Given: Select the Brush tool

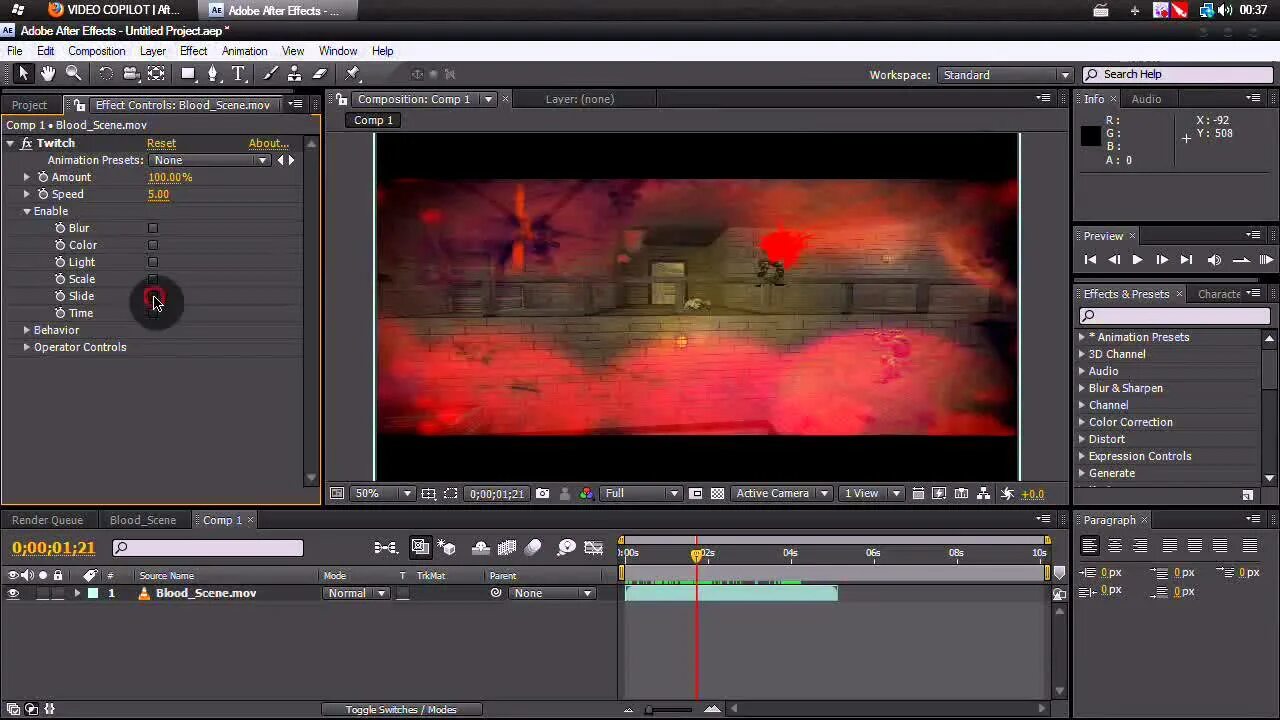Looking at the screenshot, I should coord(270,74).
